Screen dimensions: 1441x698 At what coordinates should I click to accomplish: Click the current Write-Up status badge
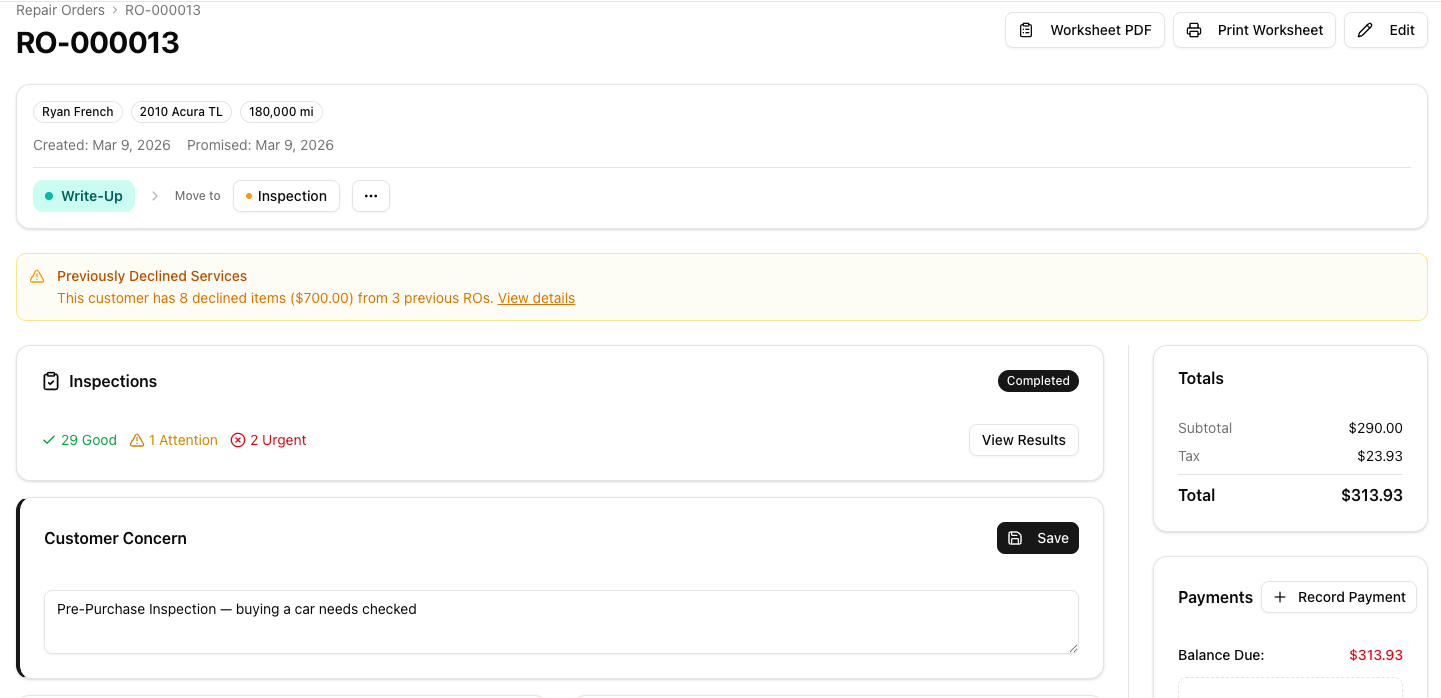[84, 196]
